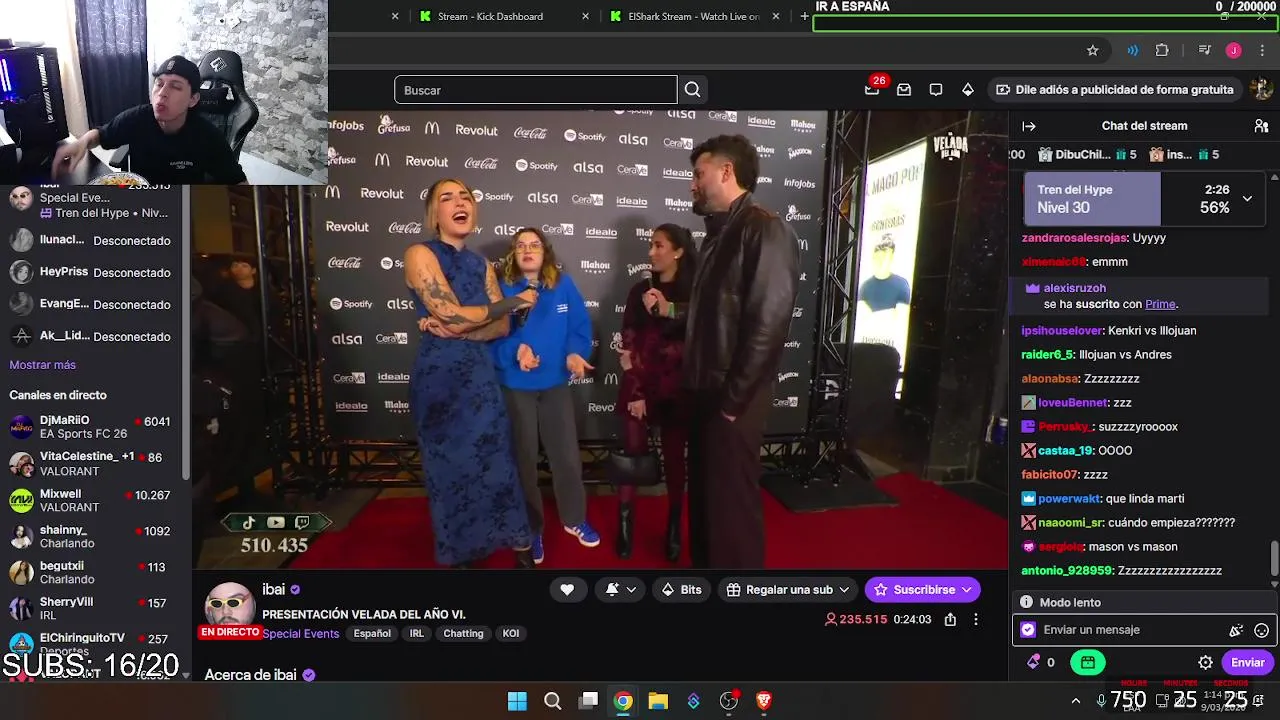1280x720 pixels.
Task: Open Special Events category link
Action: [301, 634]
